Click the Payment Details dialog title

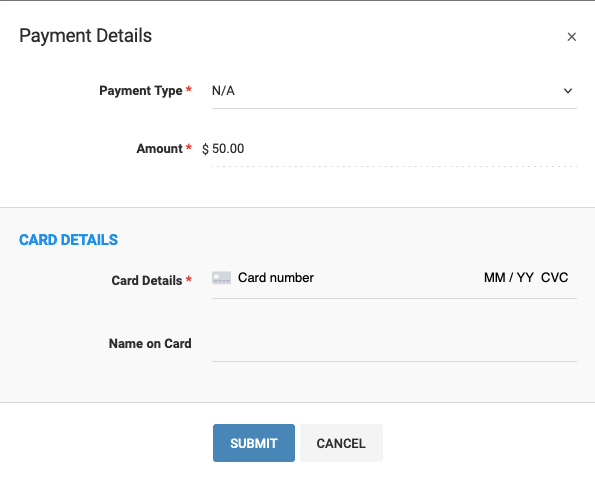[85, 36]
